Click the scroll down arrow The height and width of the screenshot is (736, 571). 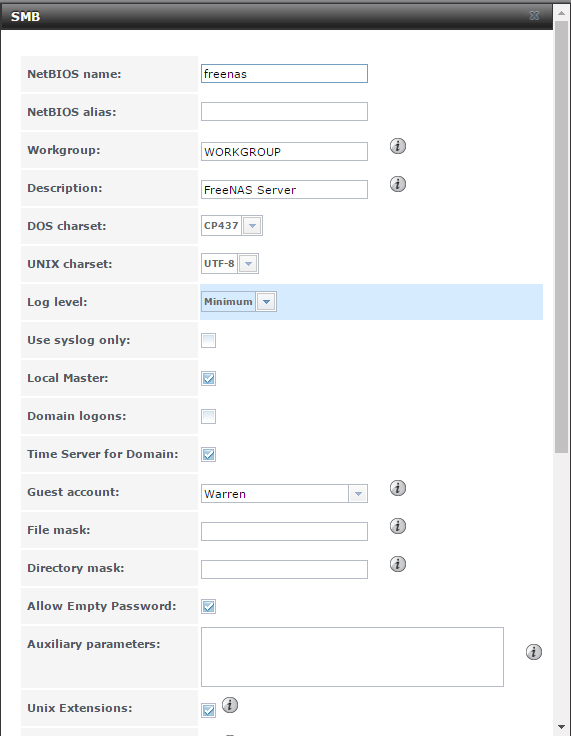click(562, 727)
